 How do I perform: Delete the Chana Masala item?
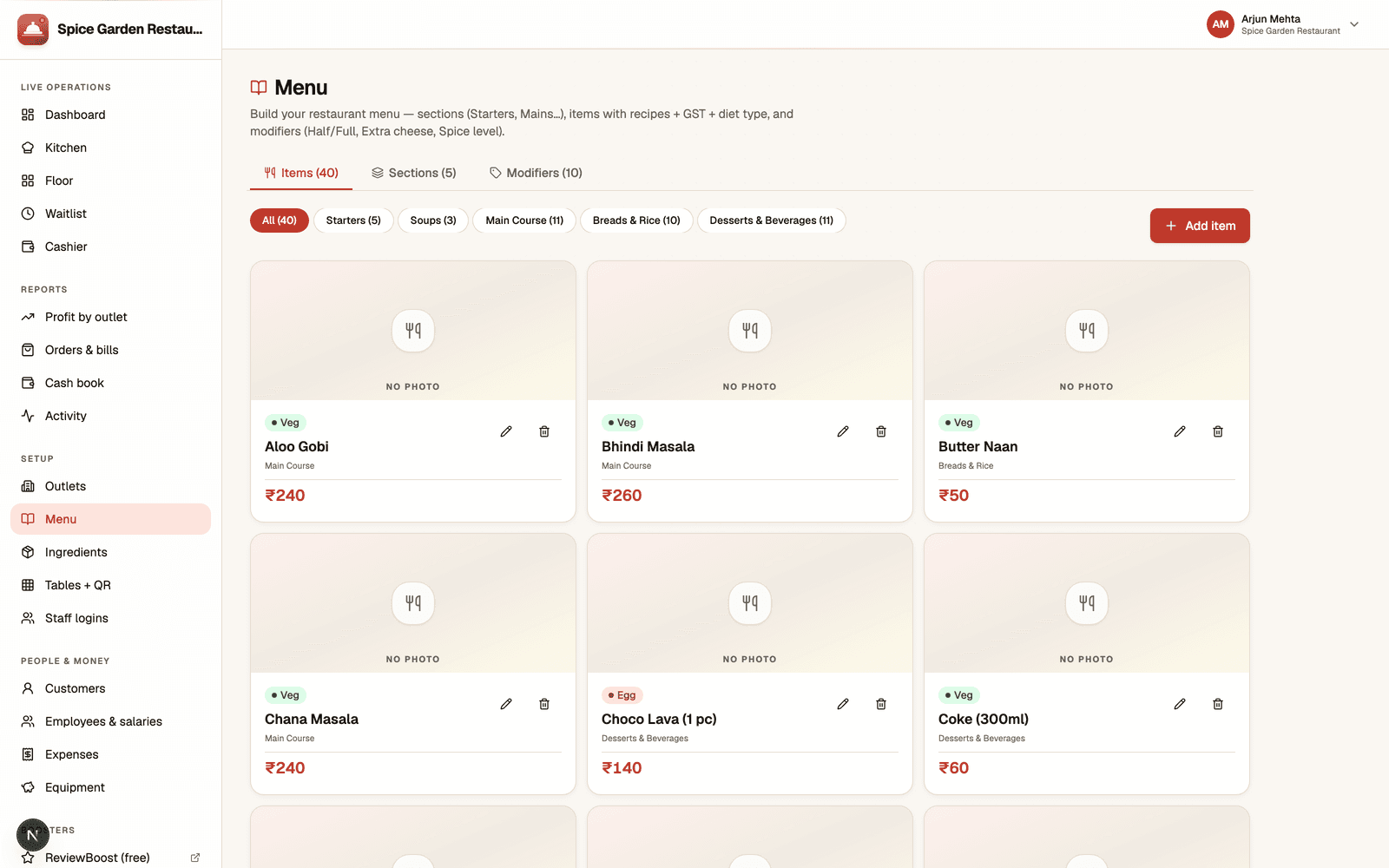(544, 704)
